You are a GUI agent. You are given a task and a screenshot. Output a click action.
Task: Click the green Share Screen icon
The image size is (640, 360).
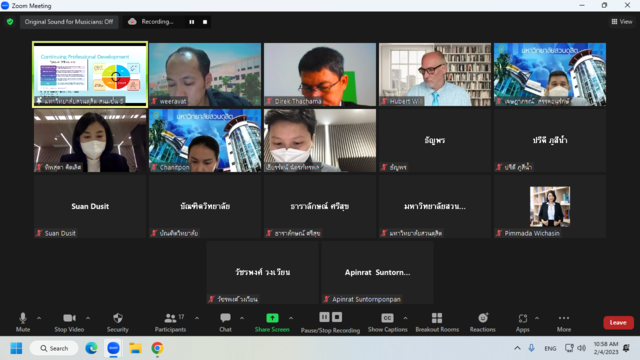tap(272, 318)
